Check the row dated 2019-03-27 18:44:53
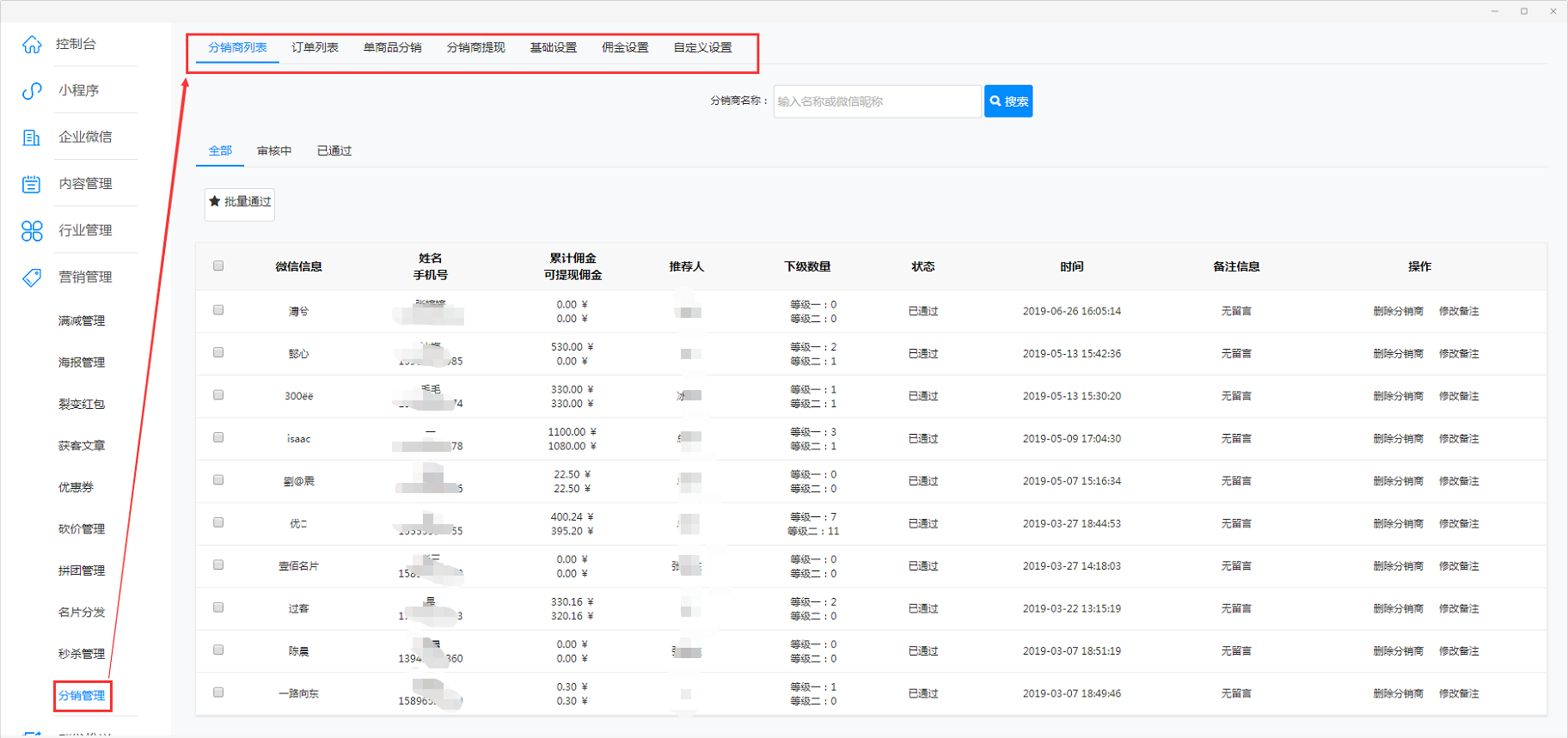The height and width of the screenshot is (738, 1568). click(x=218, y=522)
